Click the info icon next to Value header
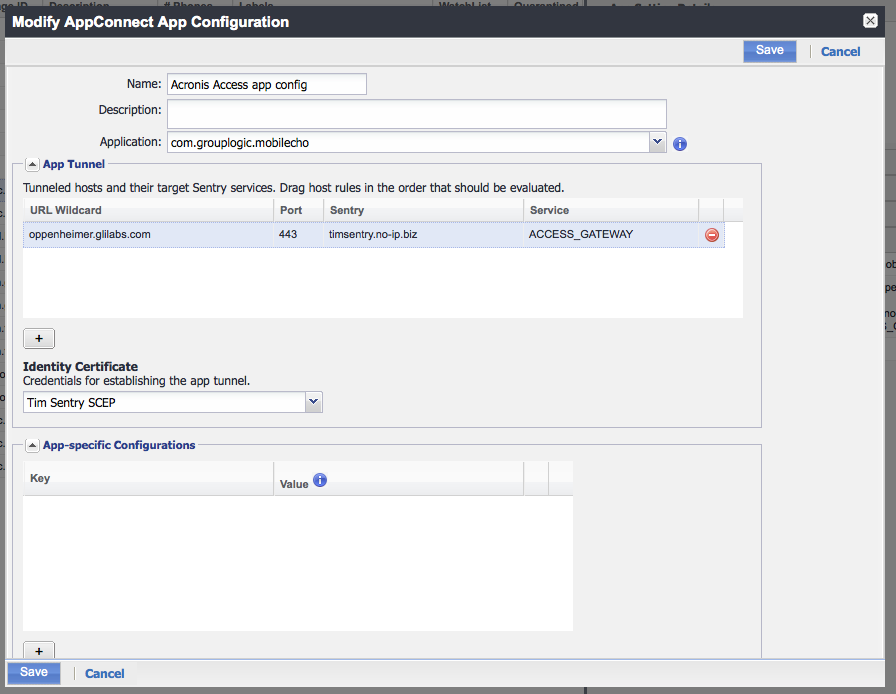 tap(320, 480)
